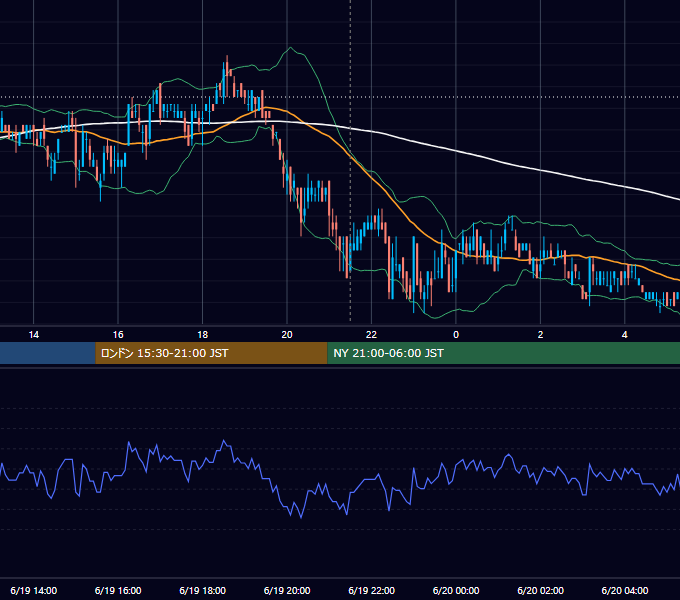This screenshot has width=680, height=600.
Task: Click the 2 hour axis label
Action: click(x=540, y=335)
